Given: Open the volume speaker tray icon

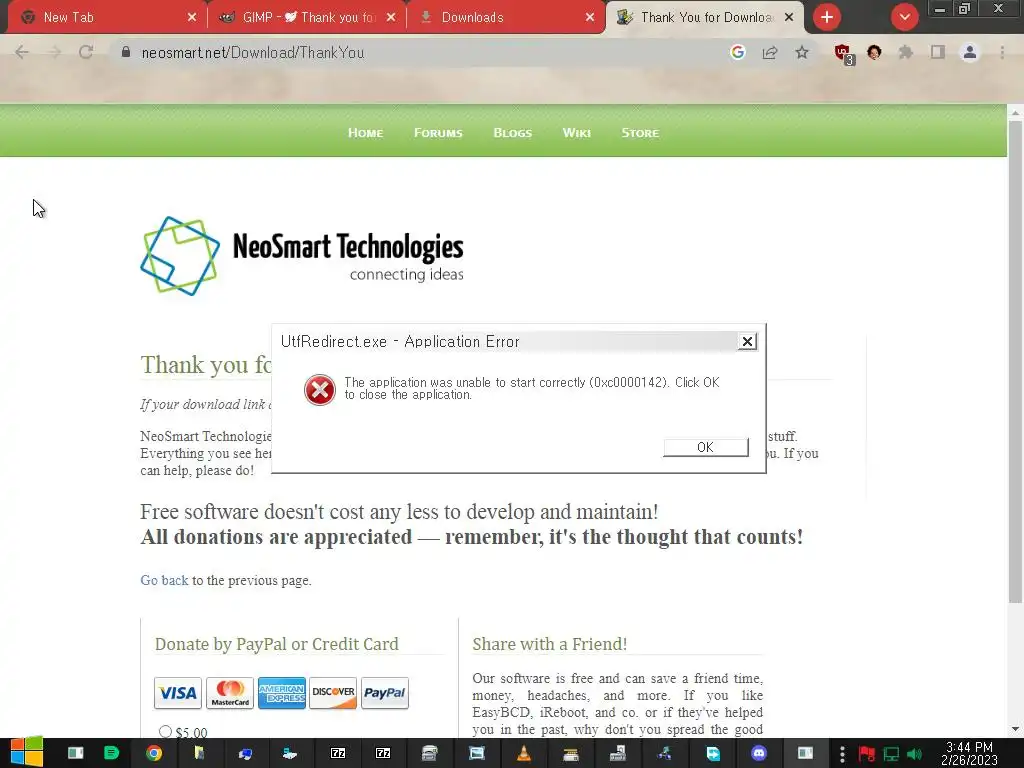Looking at the screenshot, I should pyautogui.click(x=914, y=754).
